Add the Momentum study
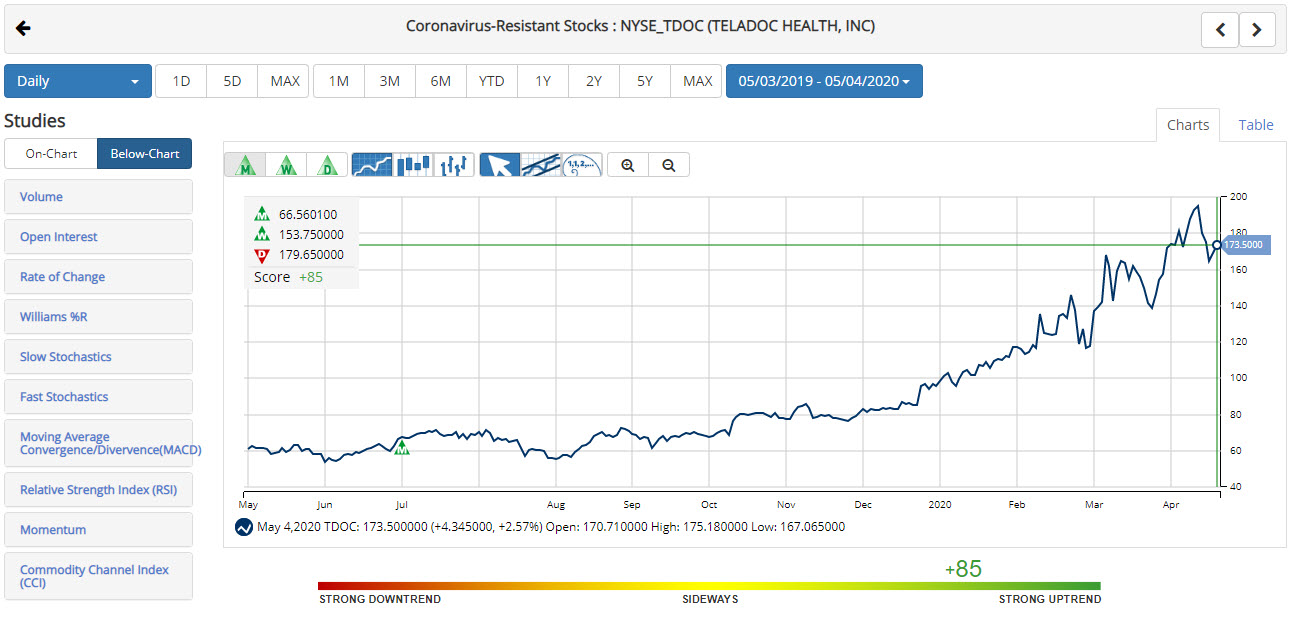This screenshot has height=625, width=1297. [98, 530]
